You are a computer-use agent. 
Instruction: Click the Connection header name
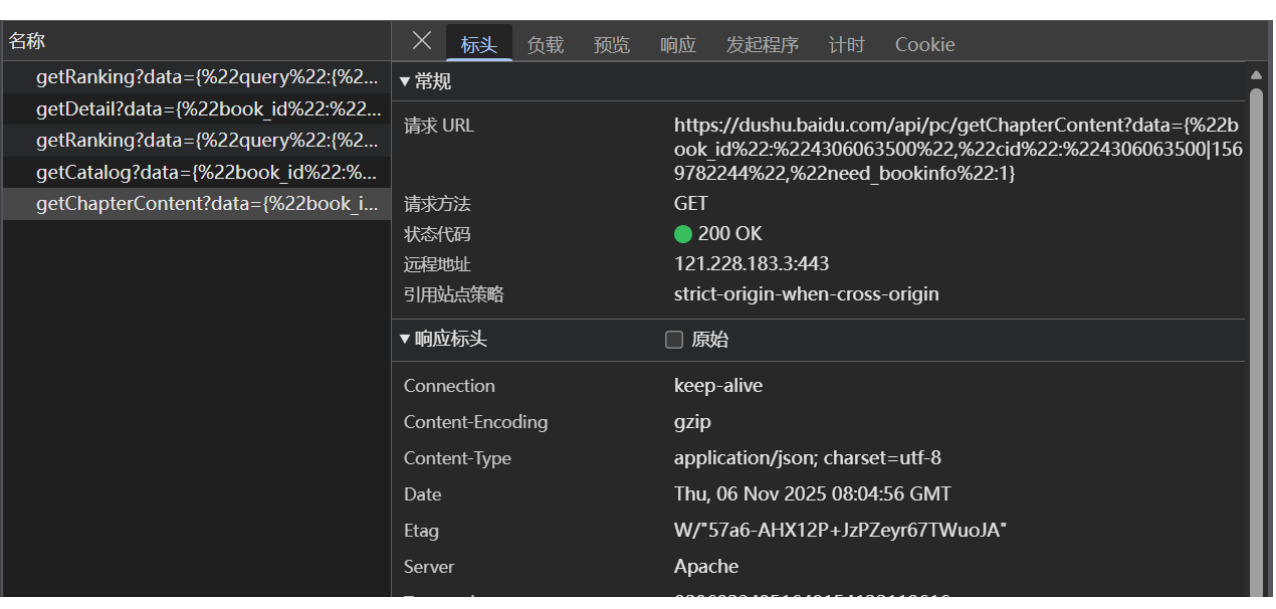click(449, 386)
